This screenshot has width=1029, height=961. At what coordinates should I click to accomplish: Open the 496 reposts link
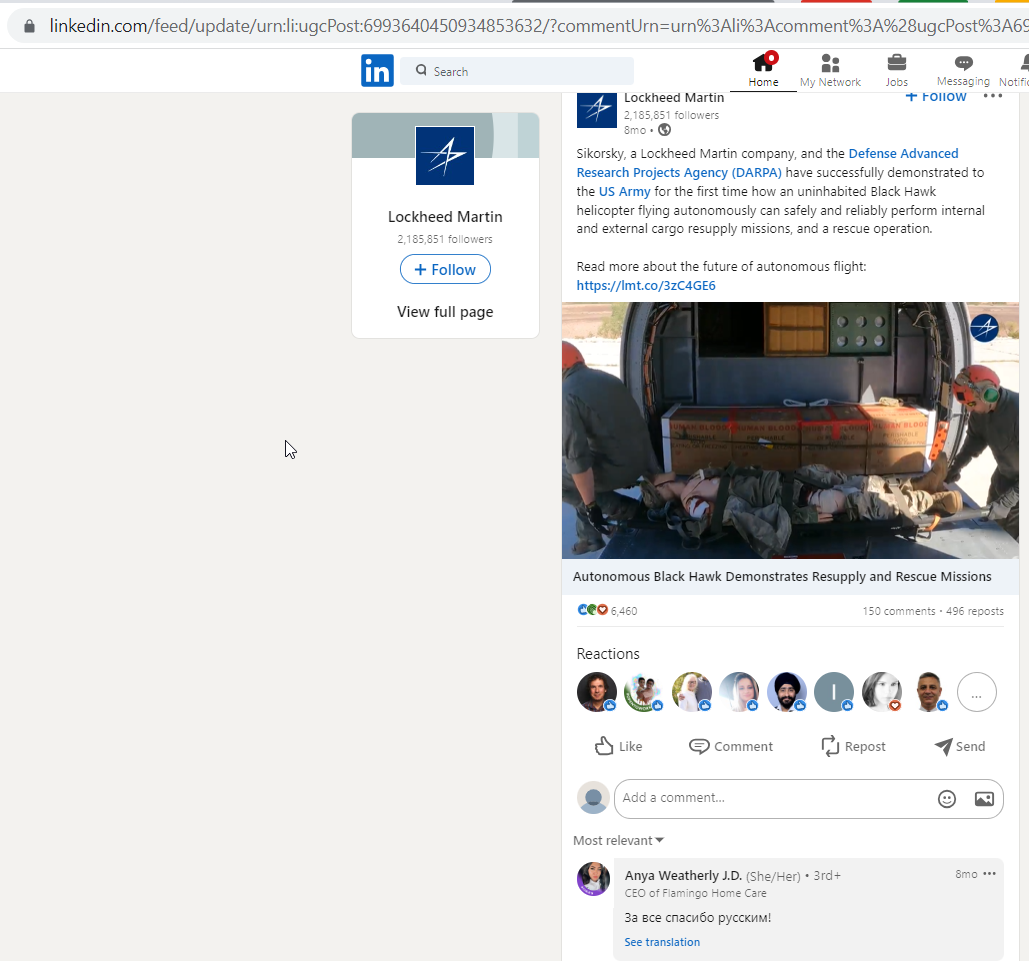975,611
